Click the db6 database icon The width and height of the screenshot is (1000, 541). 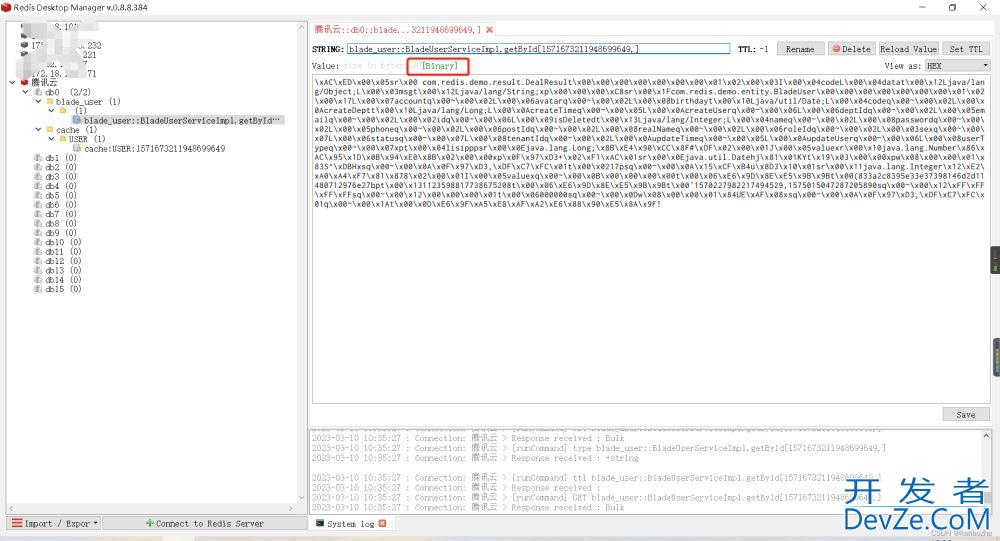pos(38,205)
